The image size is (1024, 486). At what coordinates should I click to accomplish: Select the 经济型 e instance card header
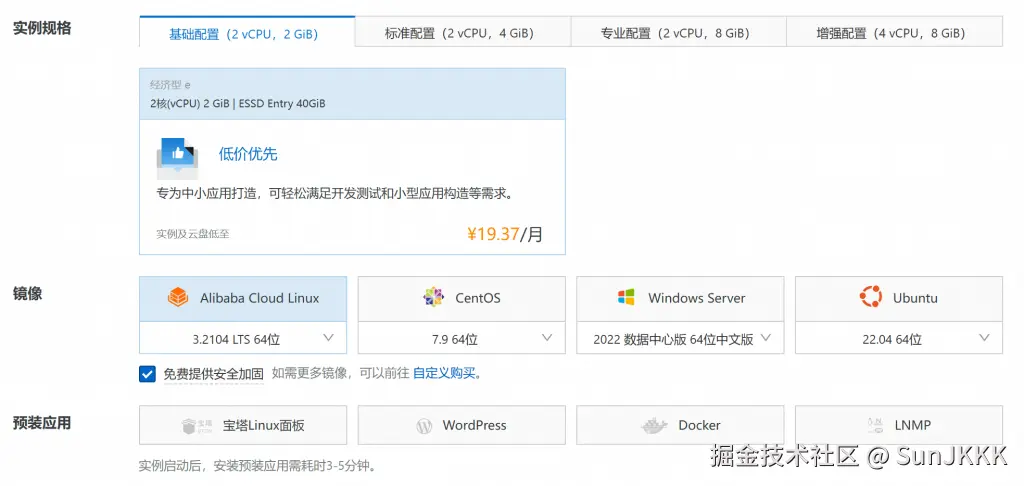coord(352,94)
